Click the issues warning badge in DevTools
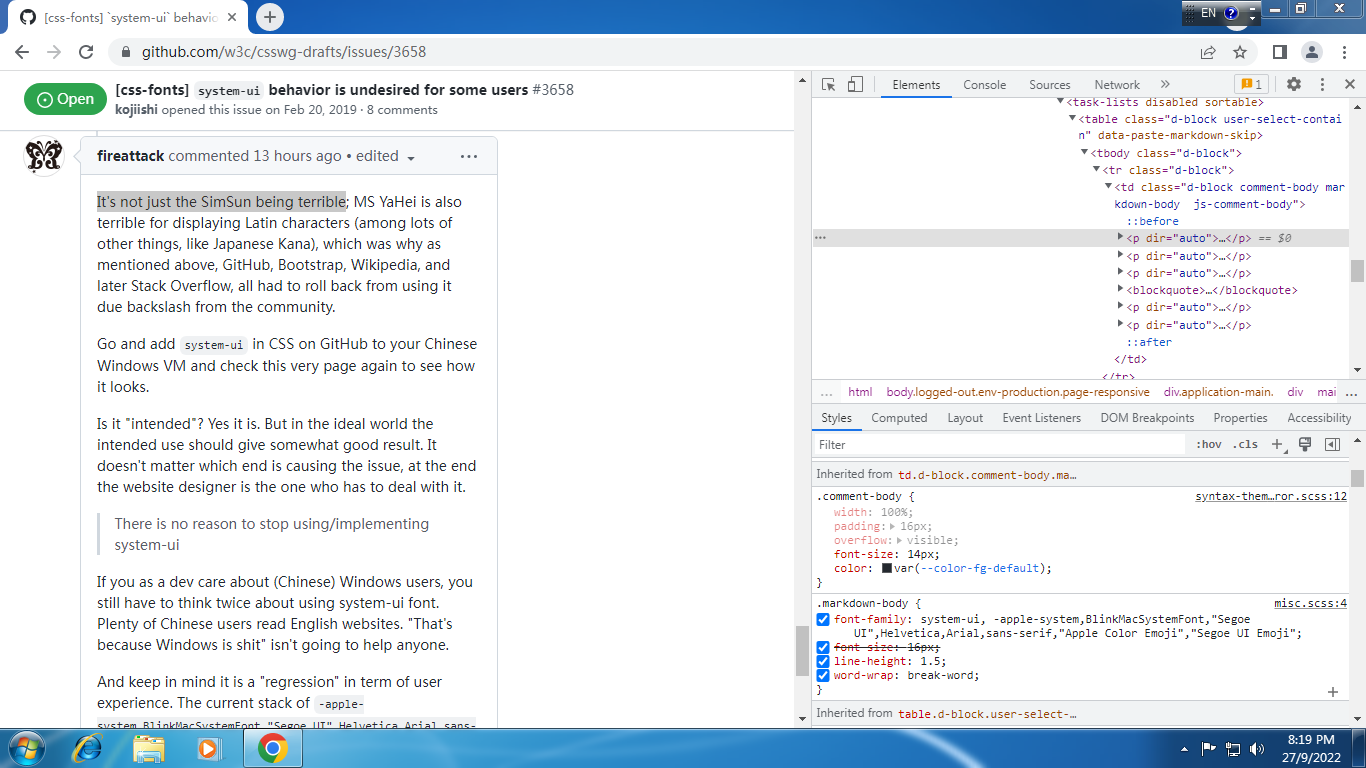1366x768 pixels. (x=1251, y=85)
